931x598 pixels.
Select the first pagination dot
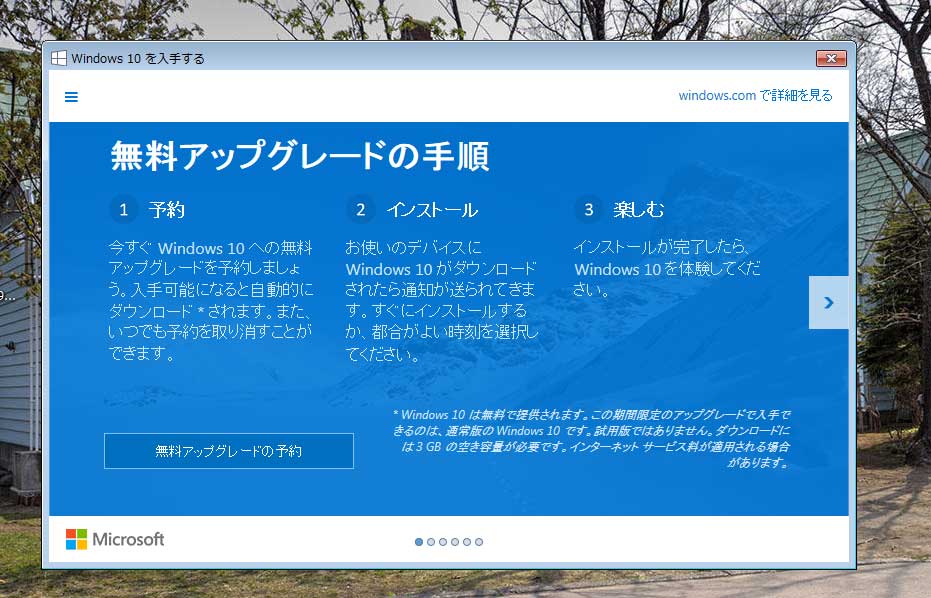point(419,542)
